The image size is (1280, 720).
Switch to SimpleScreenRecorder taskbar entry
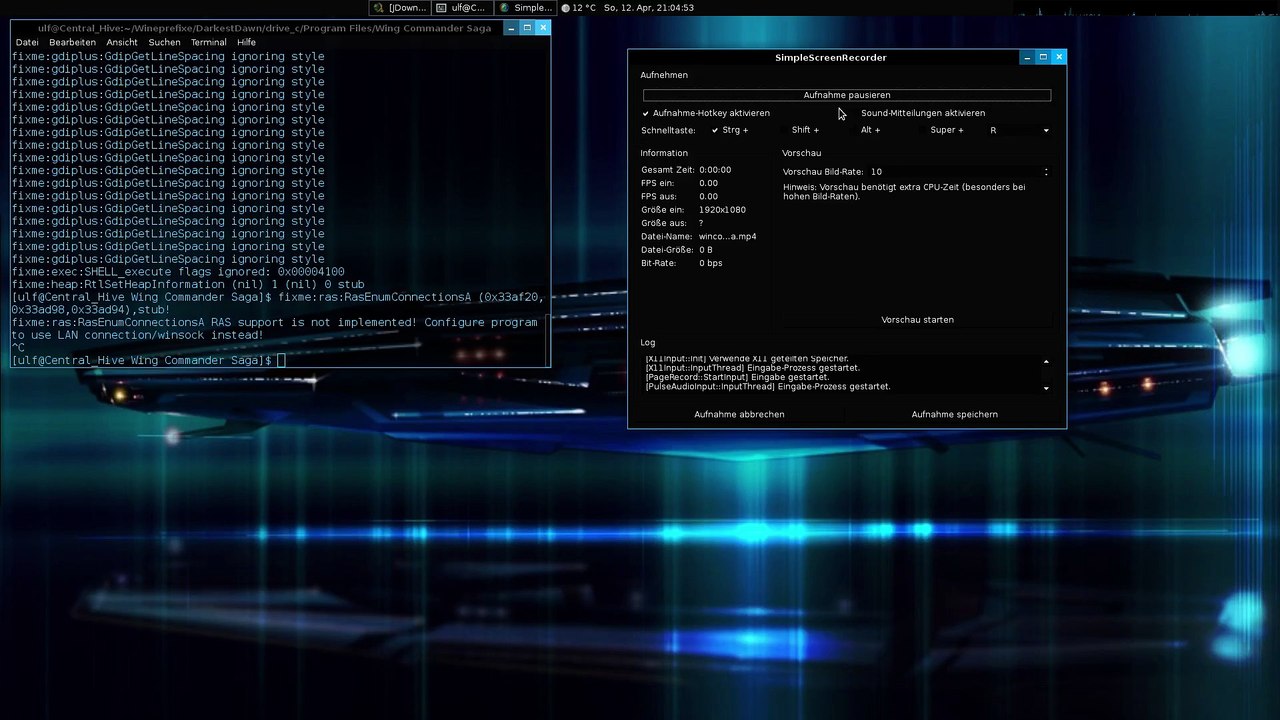coord(525,7)
